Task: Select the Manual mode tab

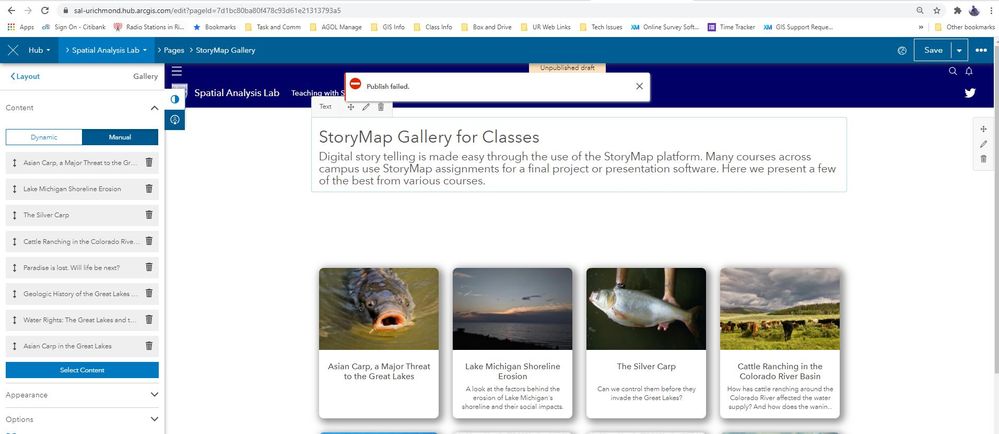Action: coord(120,137)
